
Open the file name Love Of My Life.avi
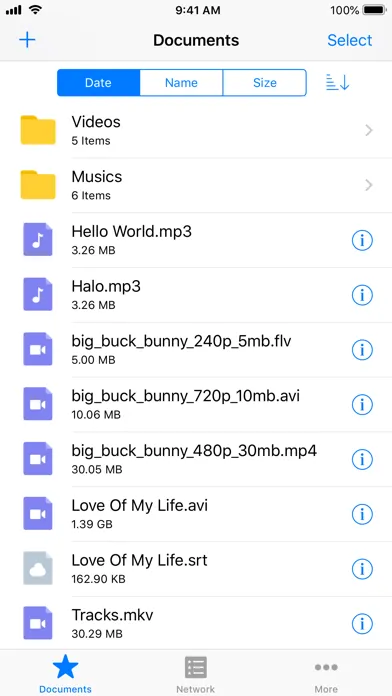pos(139,506)
